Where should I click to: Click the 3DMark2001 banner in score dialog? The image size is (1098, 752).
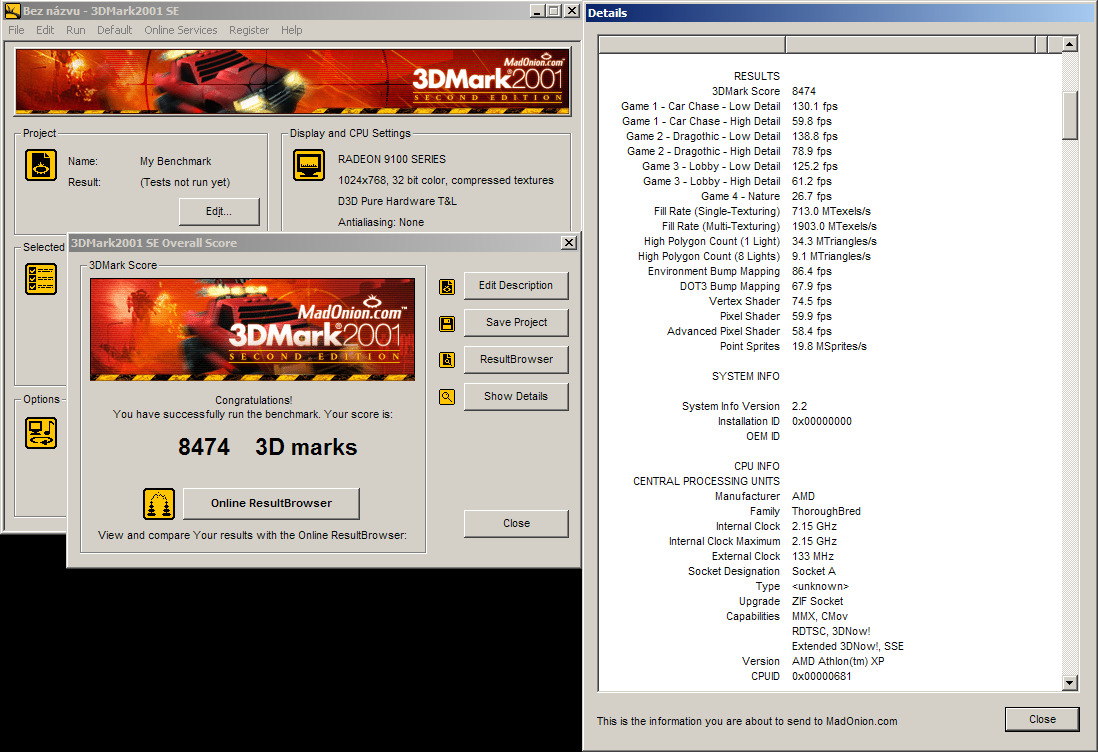252,329
